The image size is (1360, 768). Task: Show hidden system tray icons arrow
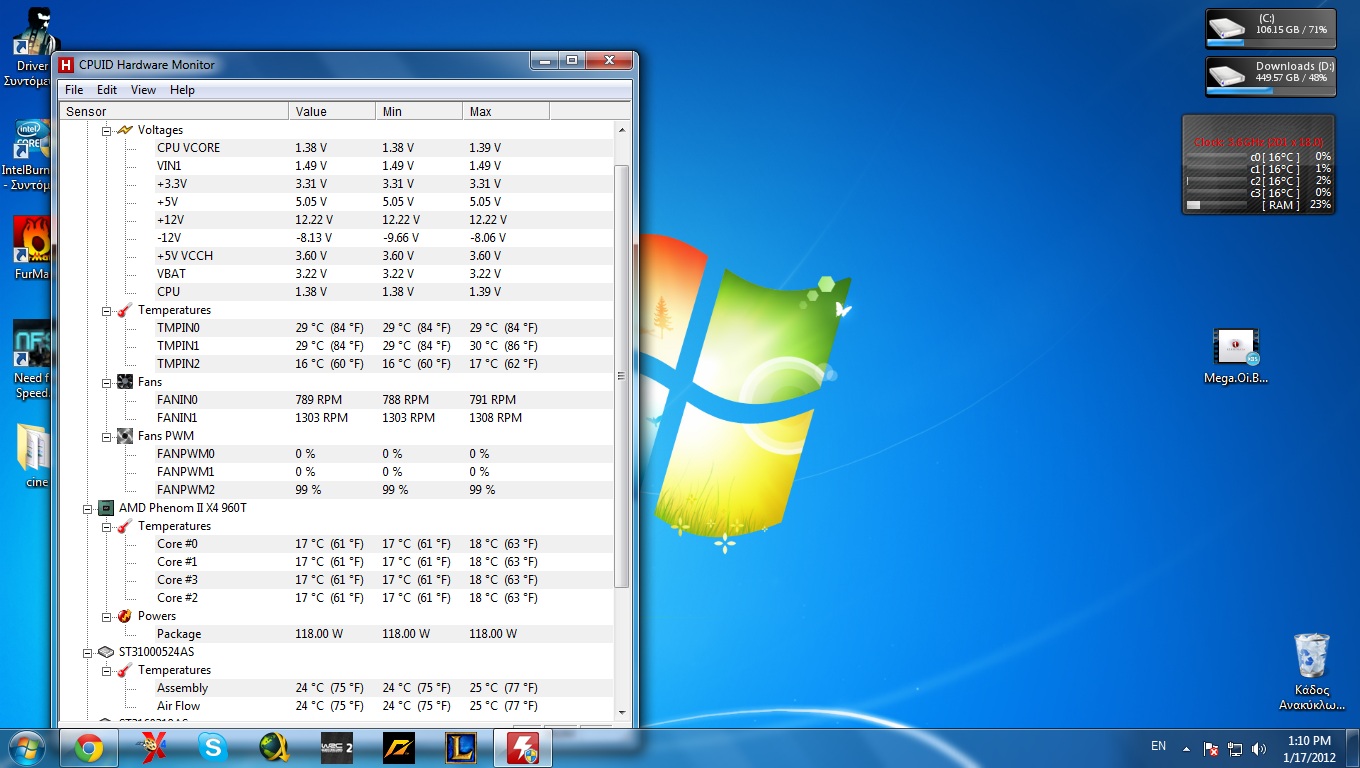click(x=1187, y=748)
